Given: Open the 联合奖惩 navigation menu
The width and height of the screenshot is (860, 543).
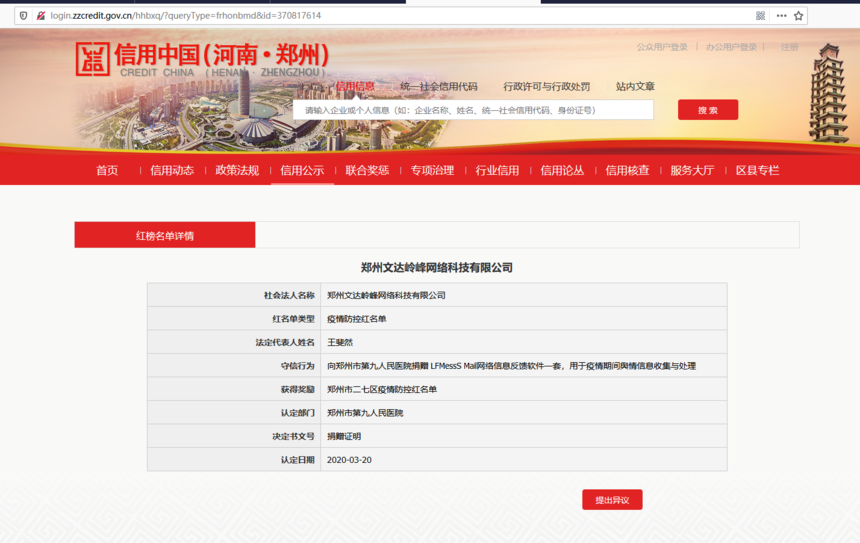Looking at the screenshot, I should (x=367, y=171).
